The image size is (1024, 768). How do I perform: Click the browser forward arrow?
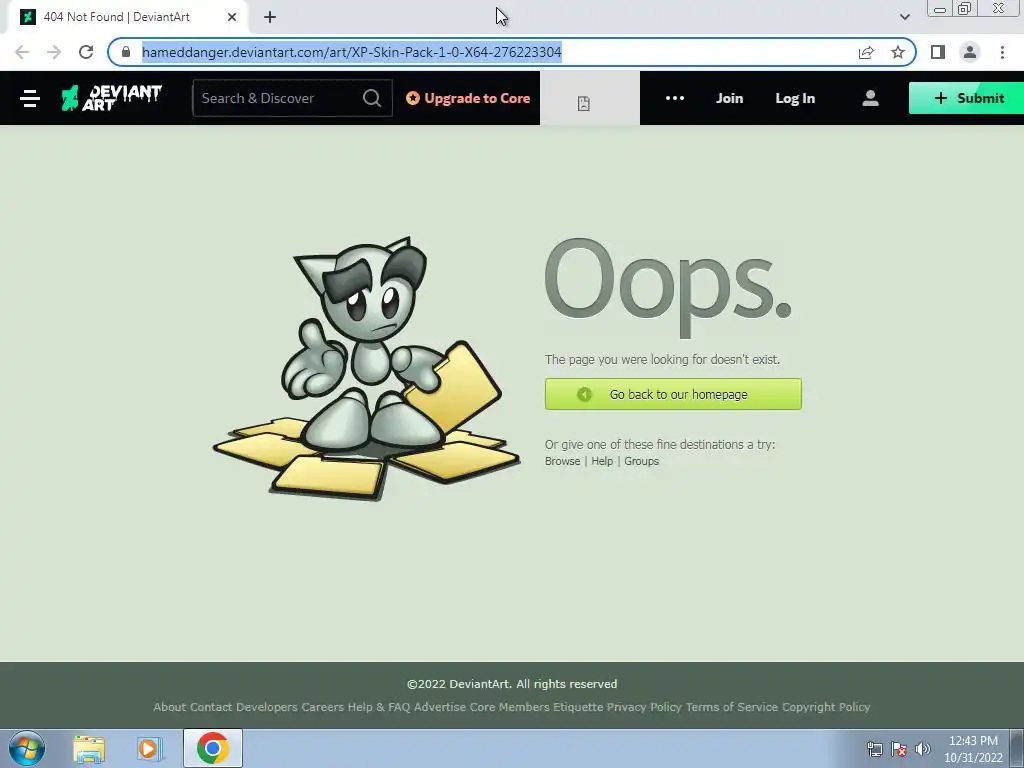(x=54, y=52)
